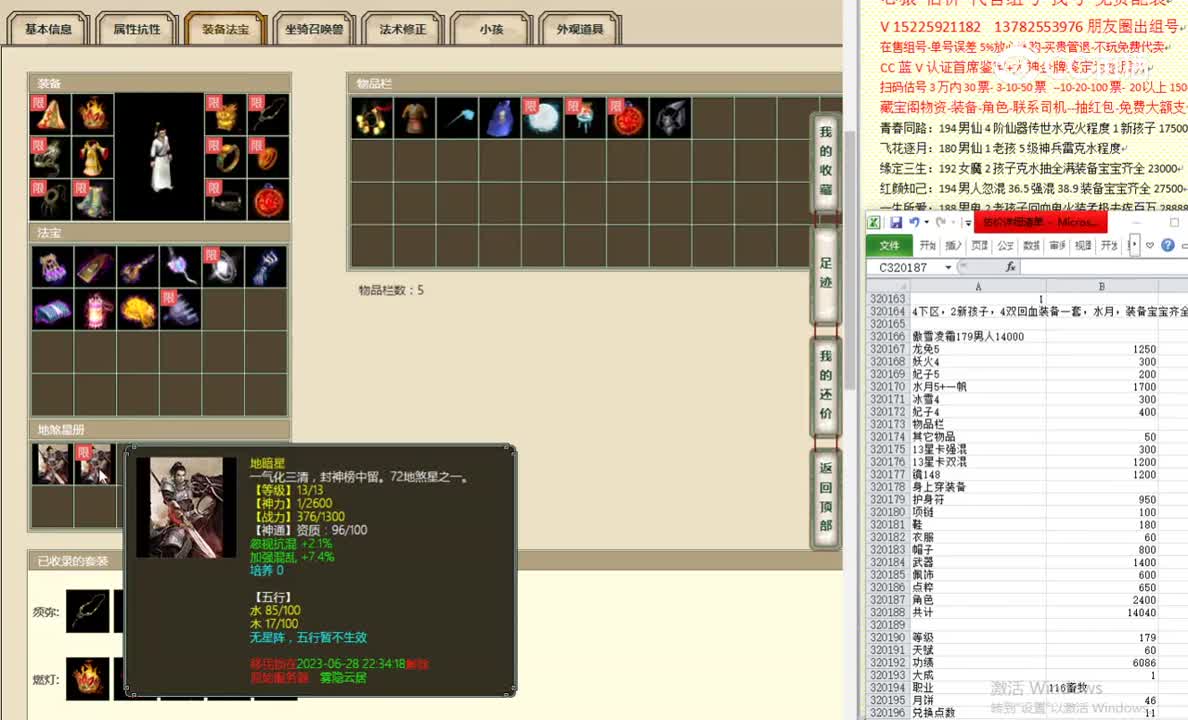Open the Excel 数据 ribbon tab
This screenshot has width=1188, height=720.
[1031, 246]
